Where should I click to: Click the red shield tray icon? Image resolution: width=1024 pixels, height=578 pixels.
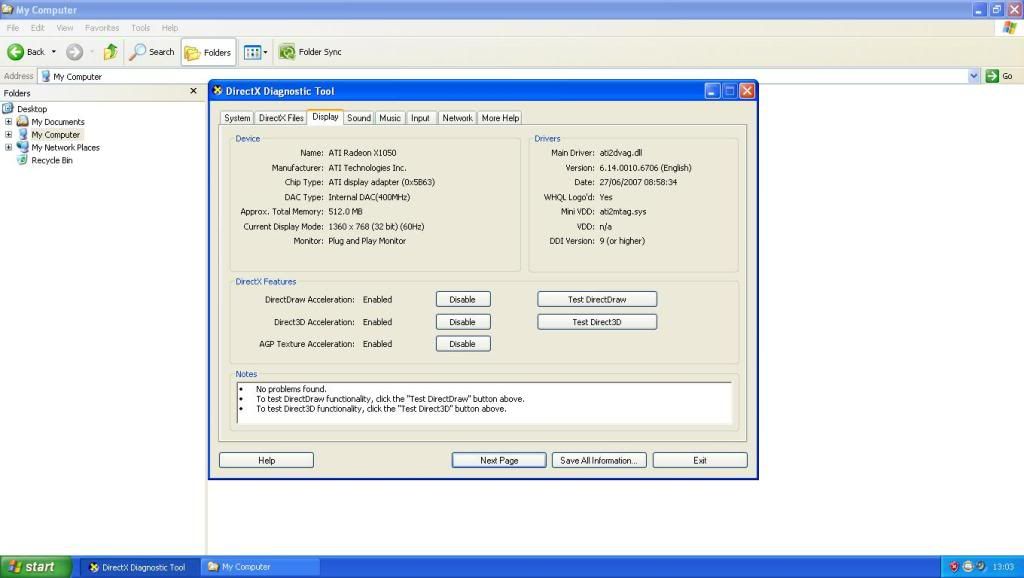[953, 567]
